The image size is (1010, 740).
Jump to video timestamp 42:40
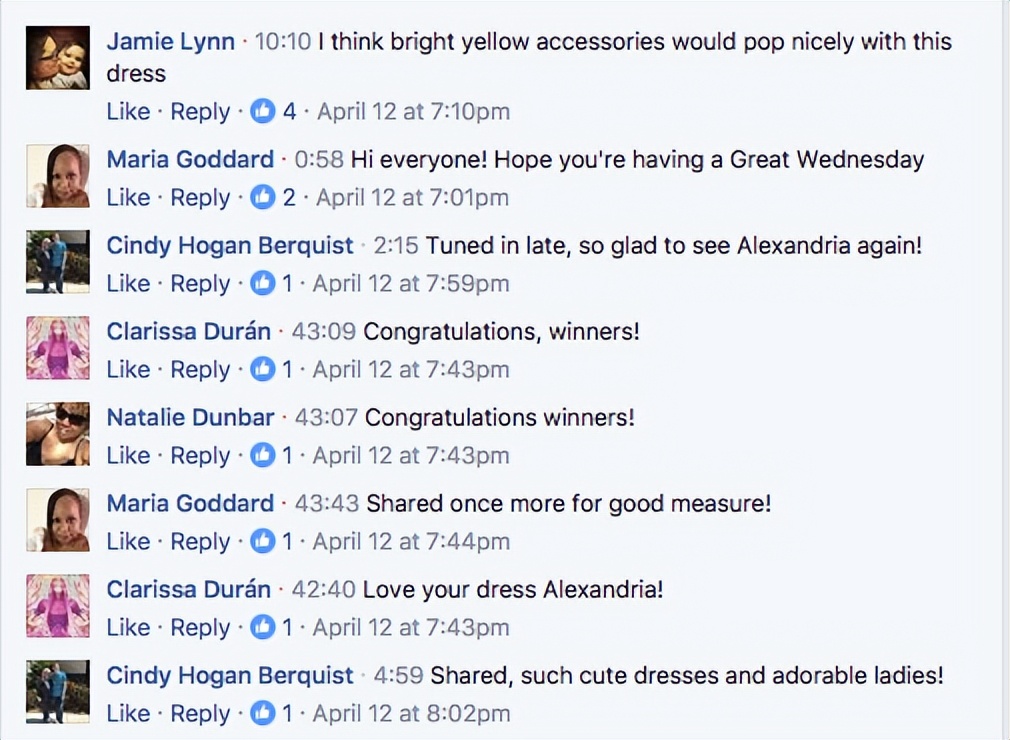pos(324,590)
